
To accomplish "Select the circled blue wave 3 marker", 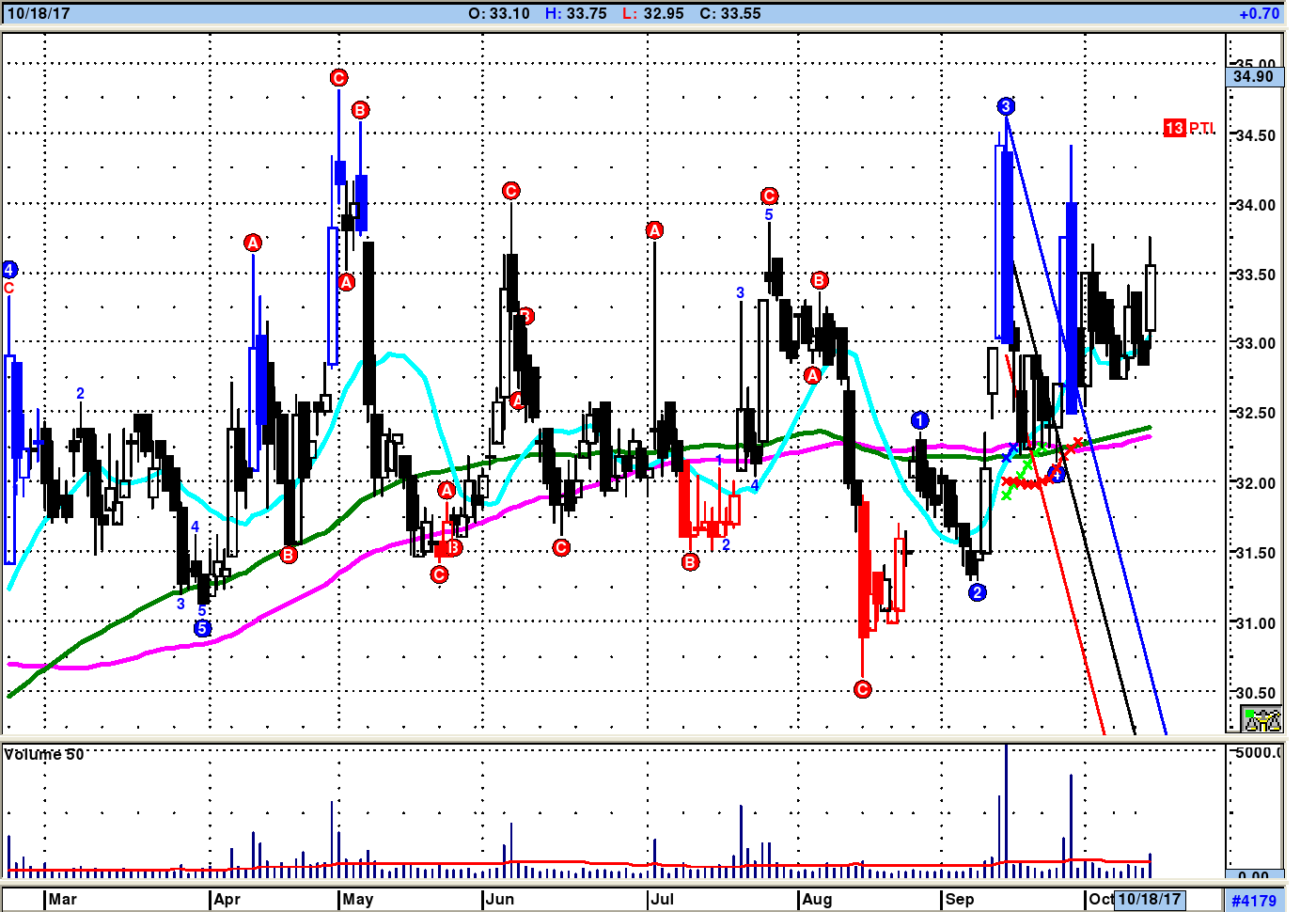I will point(1006,106).
